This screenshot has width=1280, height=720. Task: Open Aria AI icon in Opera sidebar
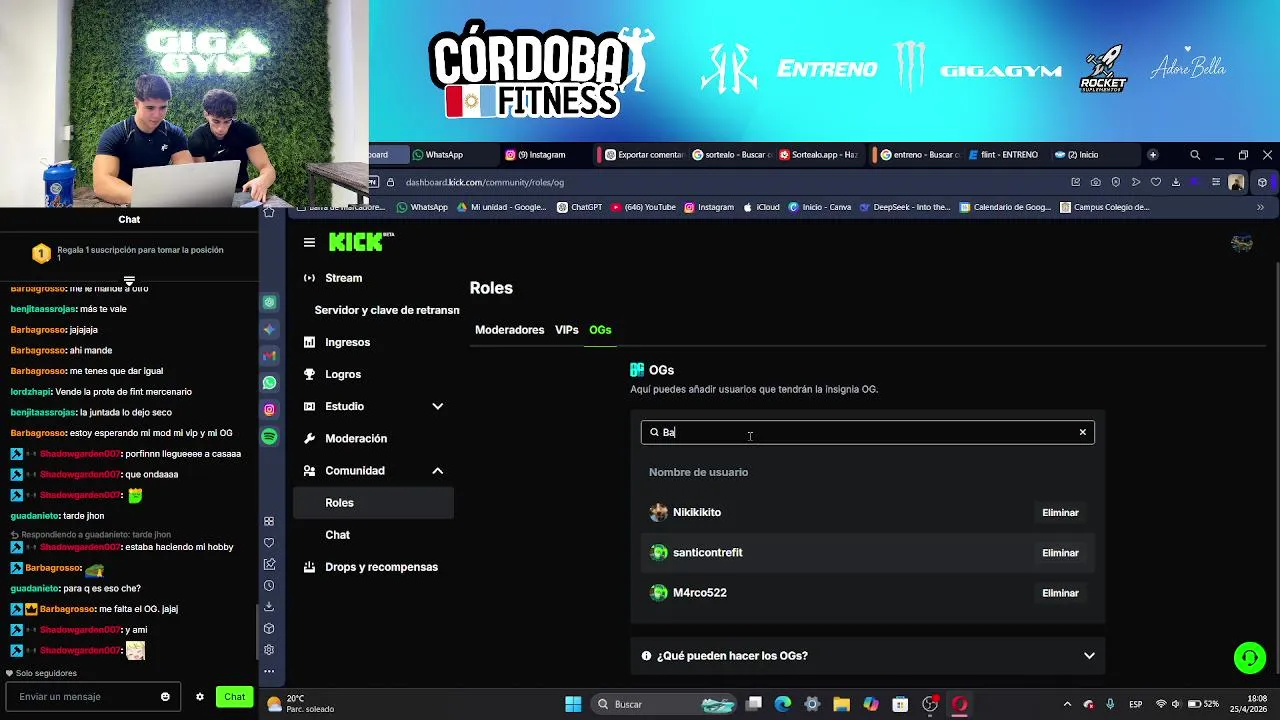pos(269,329)
